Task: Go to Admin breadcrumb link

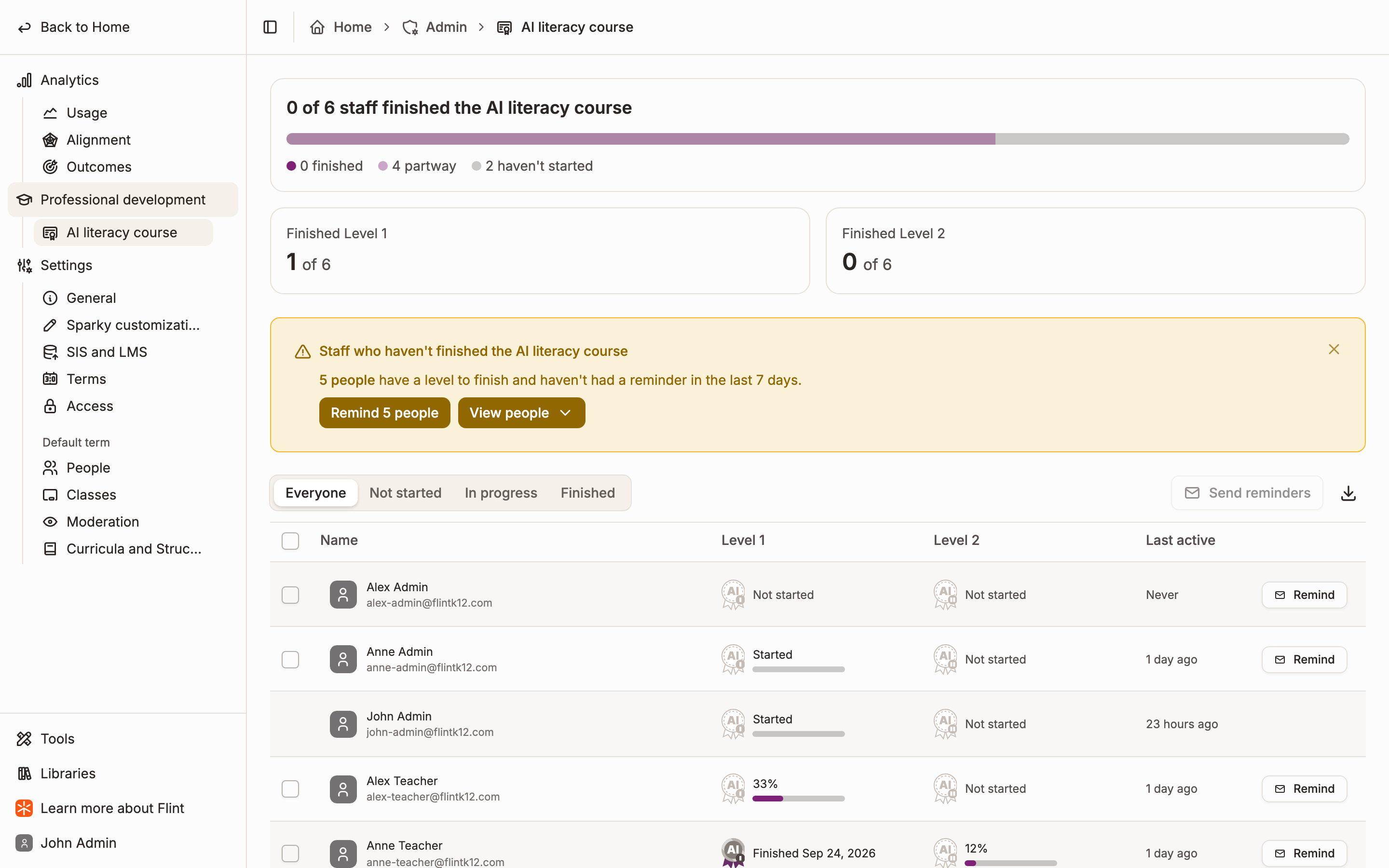Action: [435, 27]
